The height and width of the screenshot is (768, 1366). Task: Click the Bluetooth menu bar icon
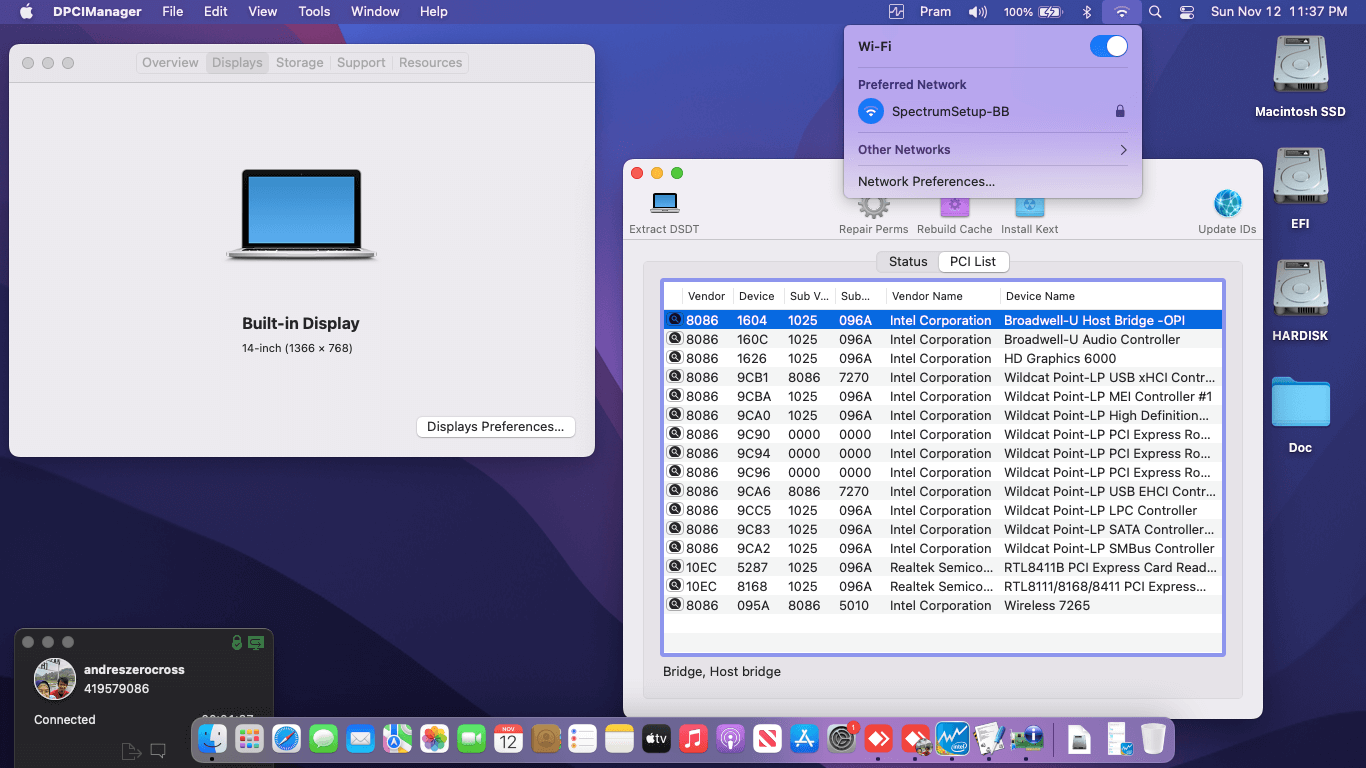pyautogui.click(x=1087, y=12)
